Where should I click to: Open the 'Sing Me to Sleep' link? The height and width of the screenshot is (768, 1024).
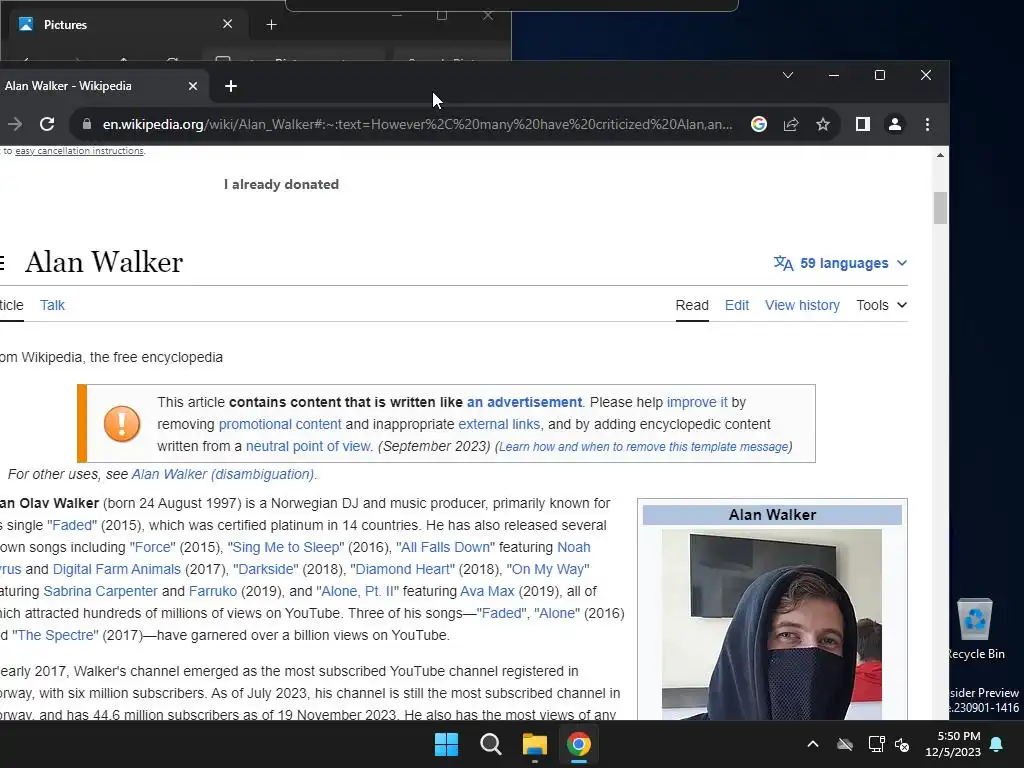coord(286,547)
